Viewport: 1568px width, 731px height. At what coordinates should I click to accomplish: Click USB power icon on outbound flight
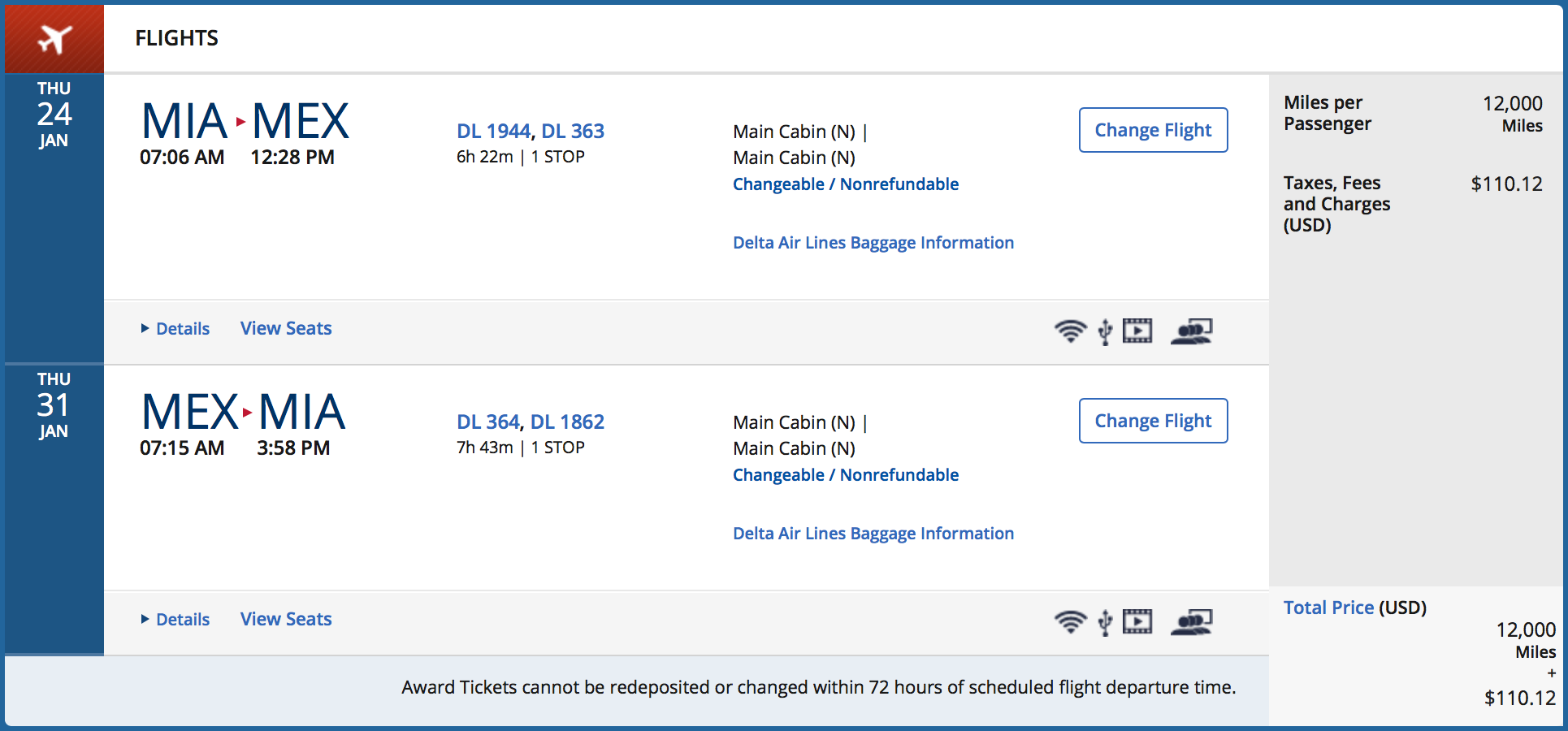(x=1105, y=331)
